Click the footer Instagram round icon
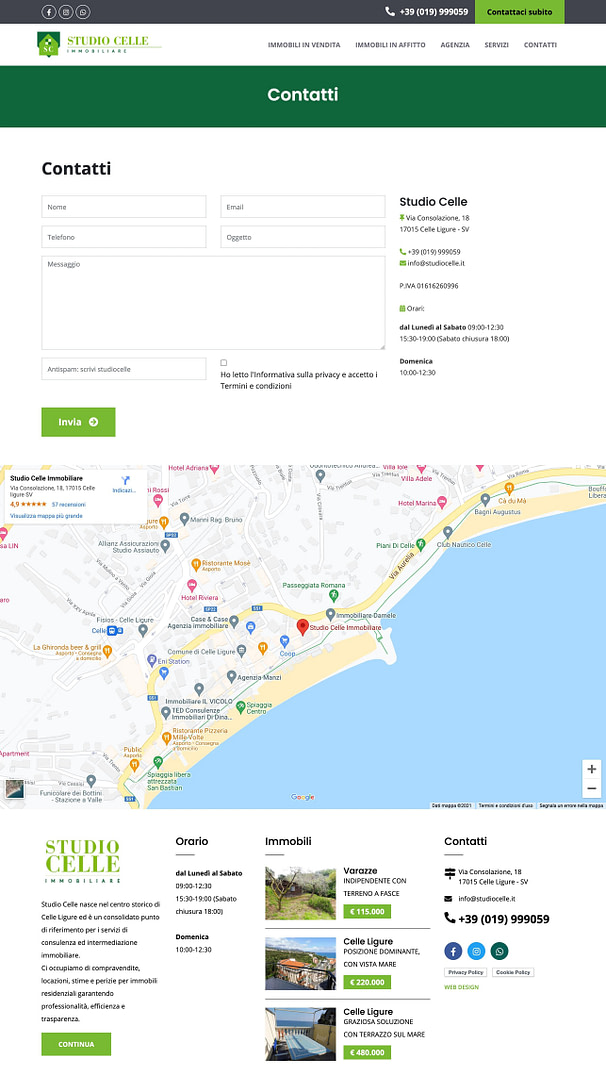 (476, 951)
